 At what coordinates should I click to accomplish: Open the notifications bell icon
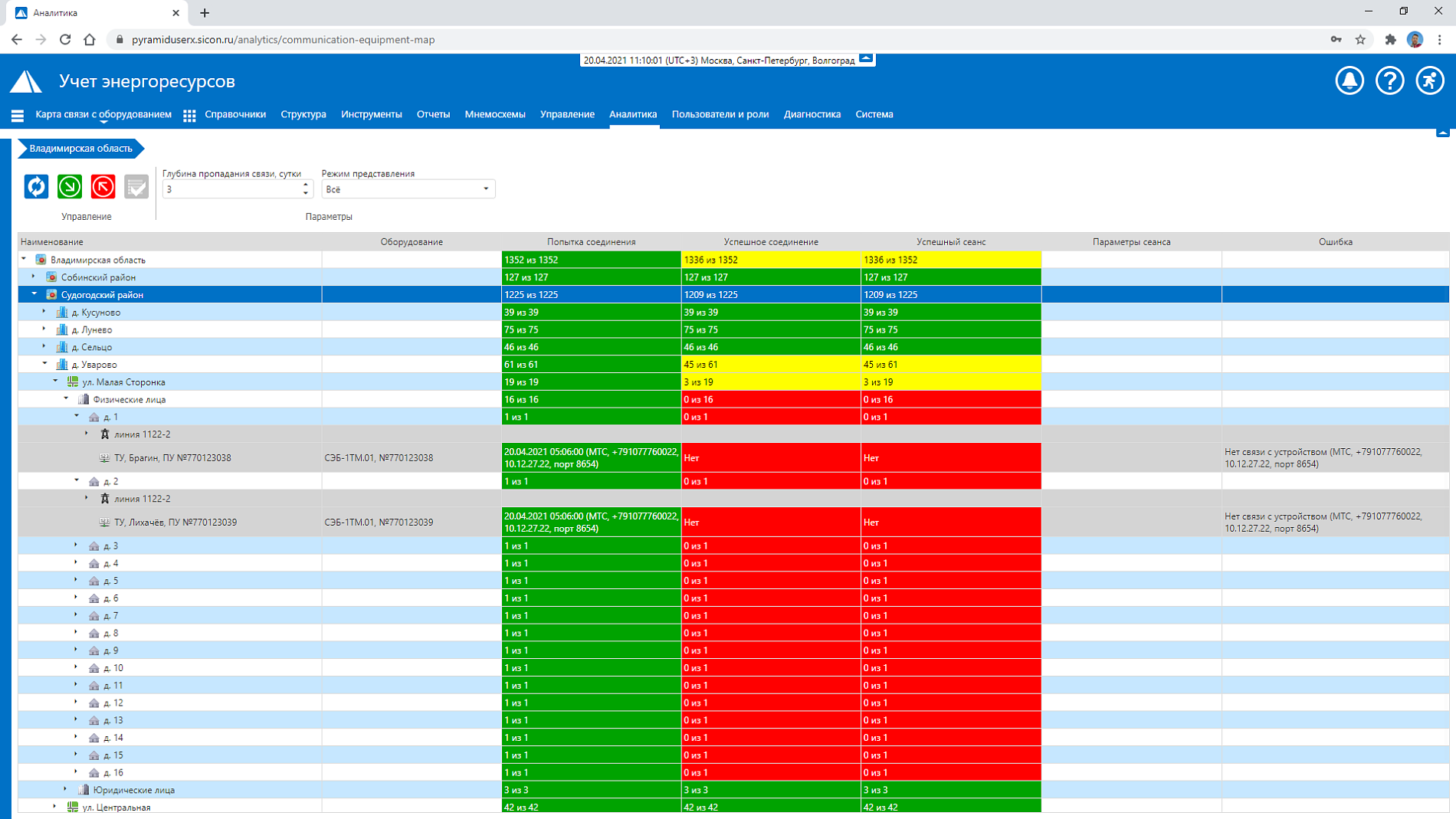(x=1349, y=80)
